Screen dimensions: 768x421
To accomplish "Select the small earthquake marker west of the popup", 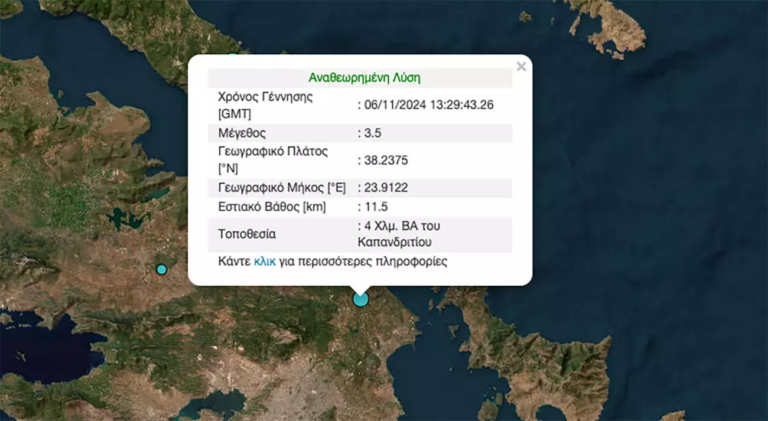I will point(161,269).
